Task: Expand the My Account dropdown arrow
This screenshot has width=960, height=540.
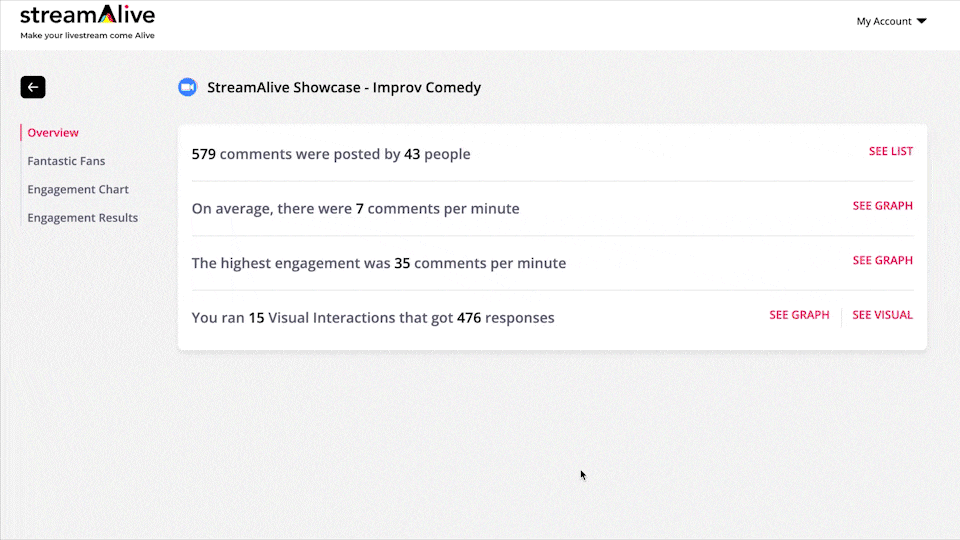Action: tap(922, 21)
